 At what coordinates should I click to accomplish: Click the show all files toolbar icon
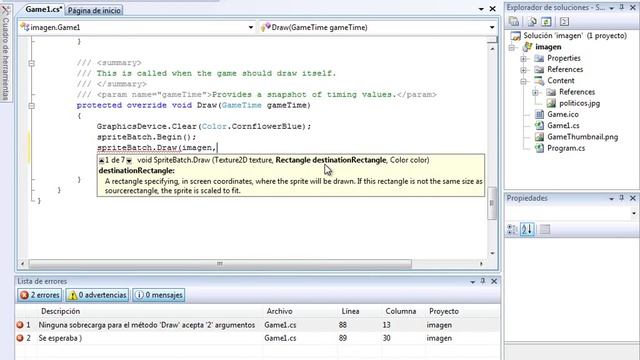[x=532, y=21]
